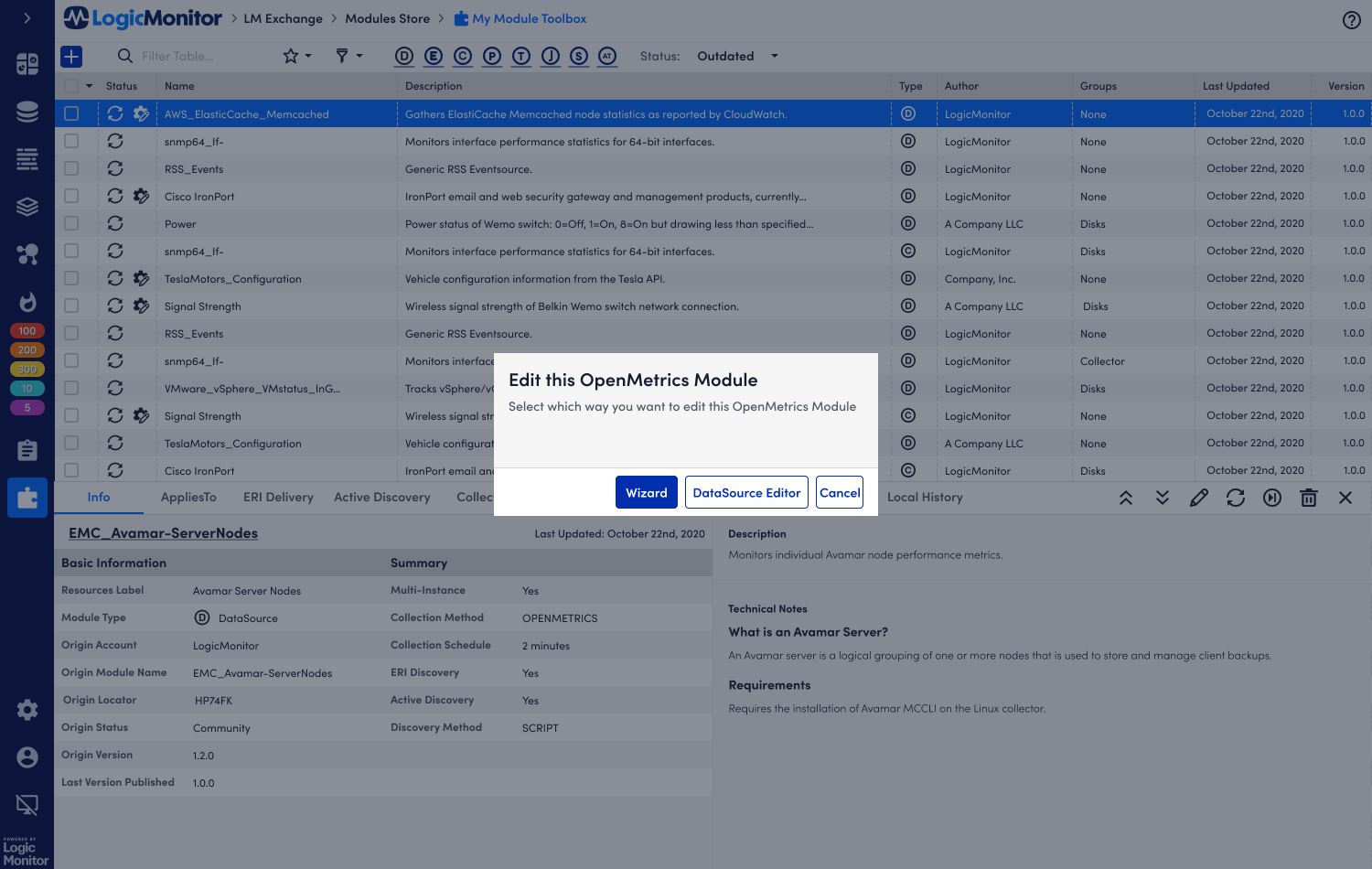Viewport: 1372px width, 869px height.
Task: Check the snmp64_If- Collector group row checkbox
Action: coord(71,360)
